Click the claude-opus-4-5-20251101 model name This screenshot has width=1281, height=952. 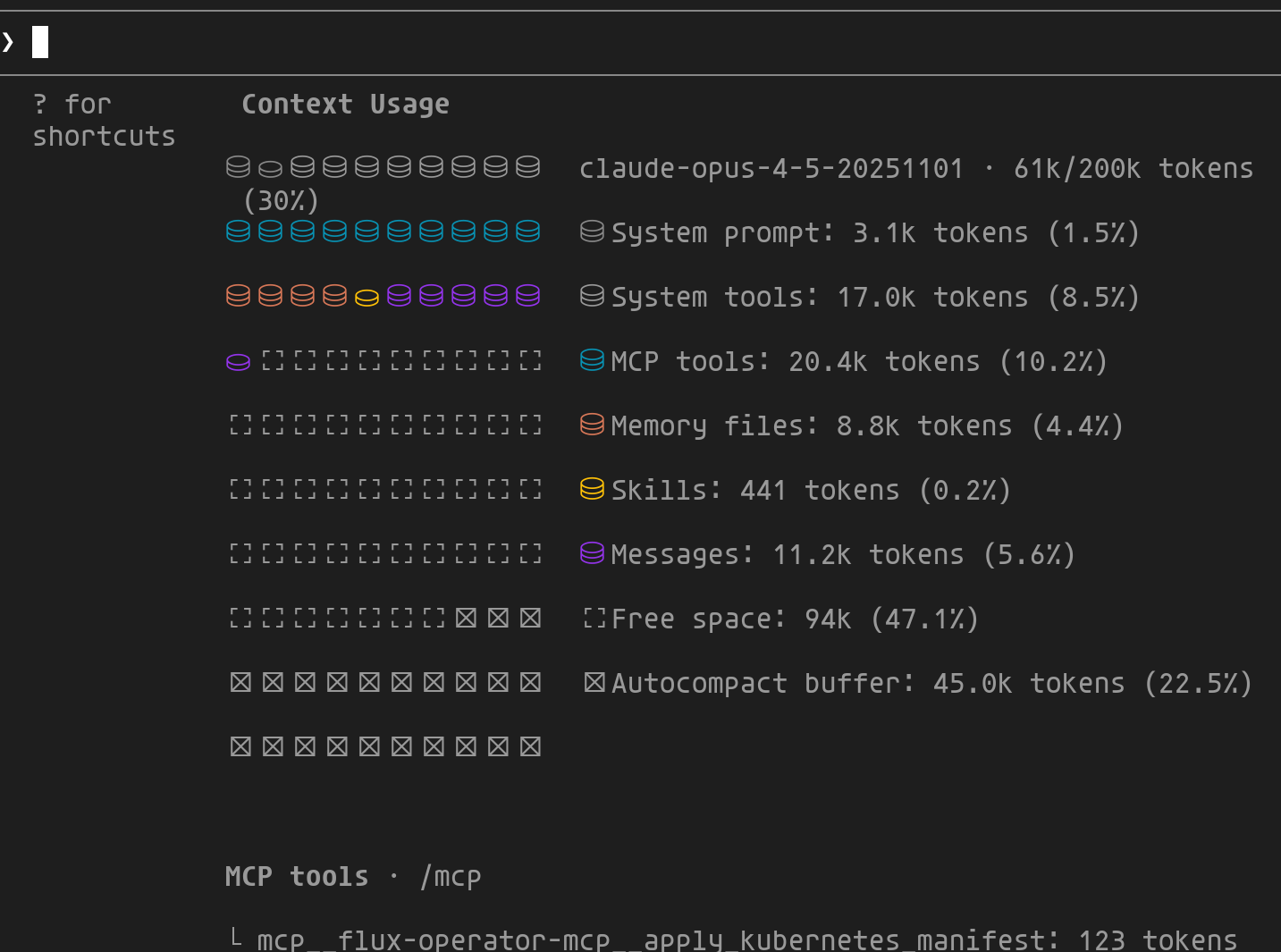(x=771, y=168)
